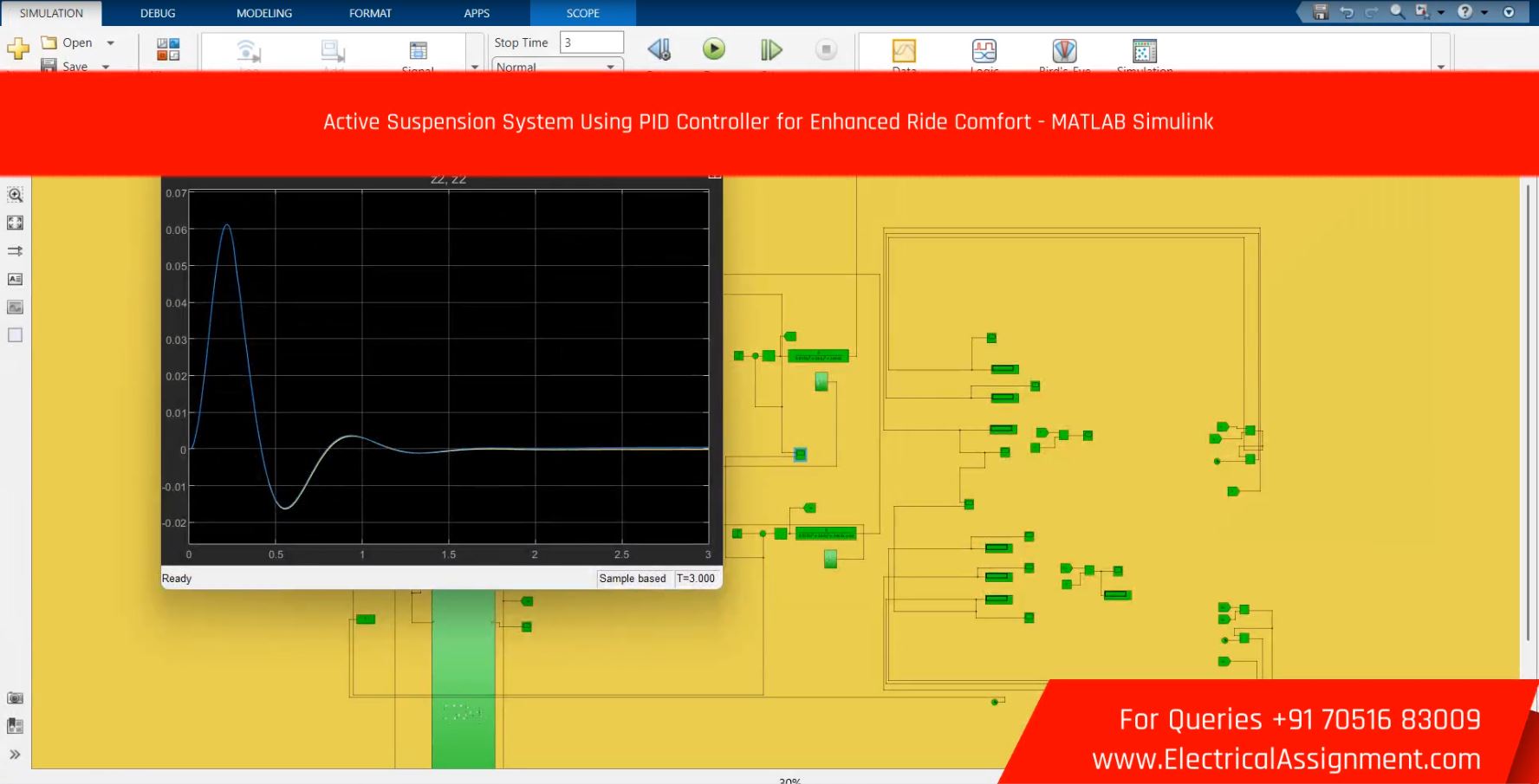Click the Step Forward button
1539x784 pixels.
coord(770,49)
